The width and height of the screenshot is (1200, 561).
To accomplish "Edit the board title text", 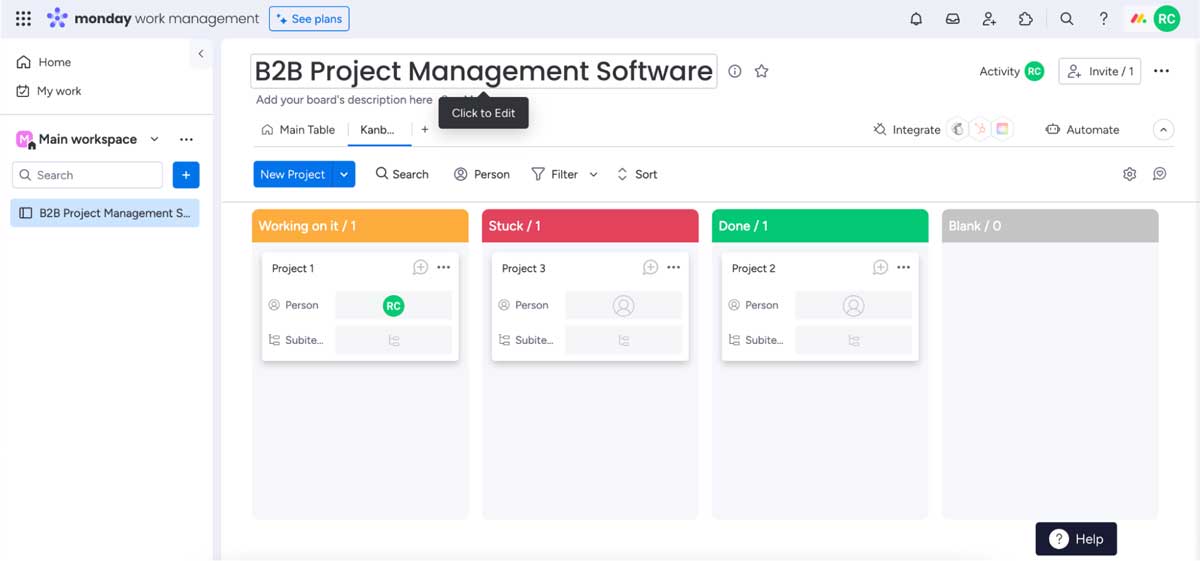I will click(484, 71).
